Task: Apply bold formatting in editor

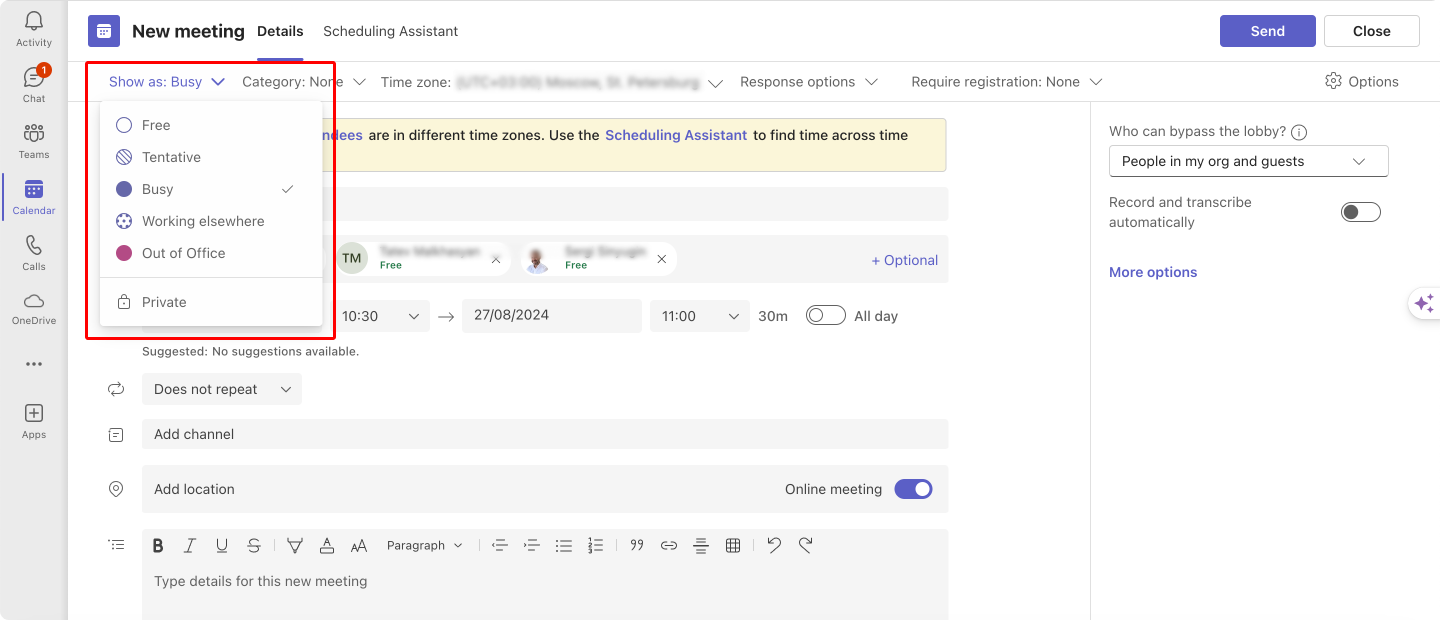Action: pos(158,545)
